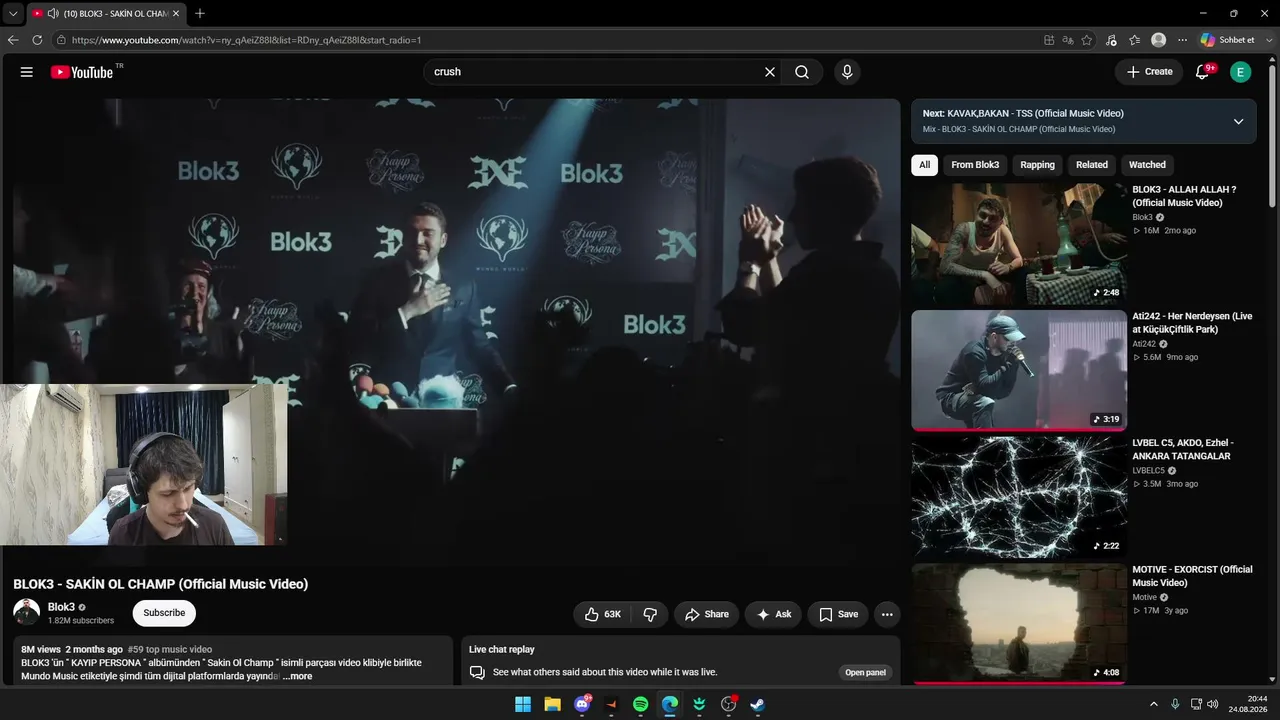This screenshot has height=720, width=1280.
Task: Dislike the video
Action: 650,614
